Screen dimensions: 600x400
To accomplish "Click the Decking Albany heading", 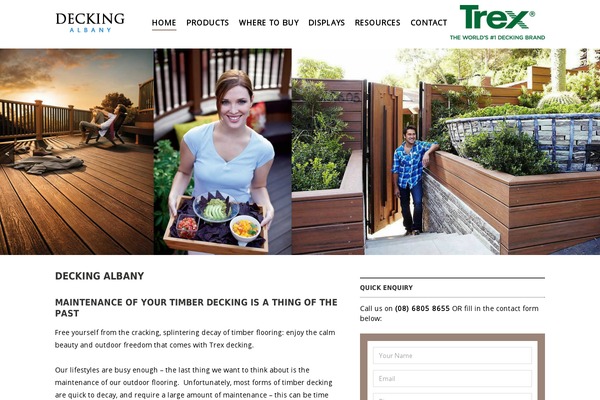I will pyautogui.click(x=99, y=276).
